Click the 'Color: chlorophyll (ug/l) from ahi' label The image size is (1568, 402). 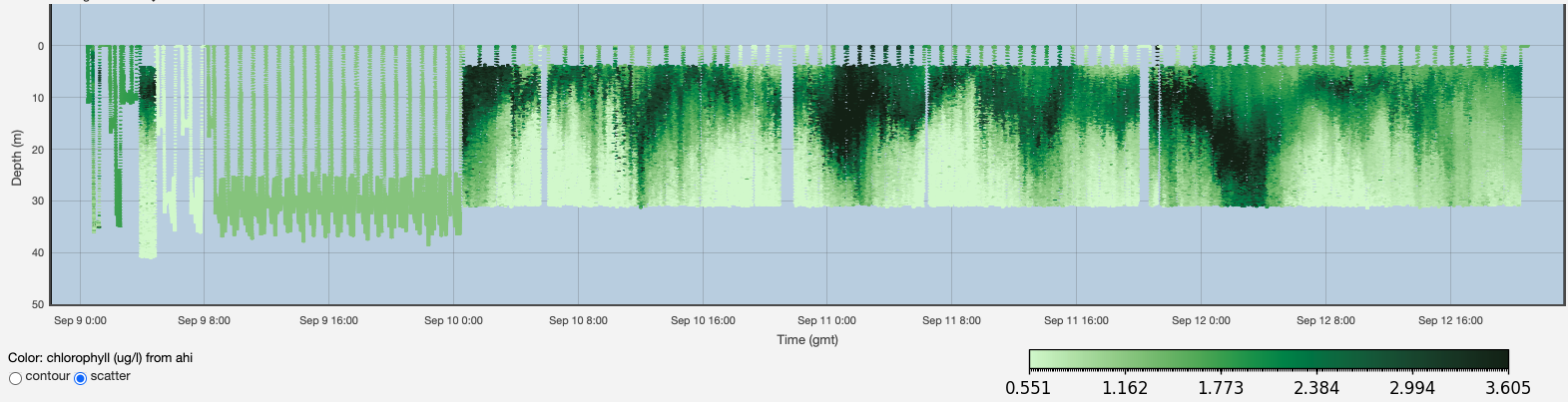click(x=100, y=357)
